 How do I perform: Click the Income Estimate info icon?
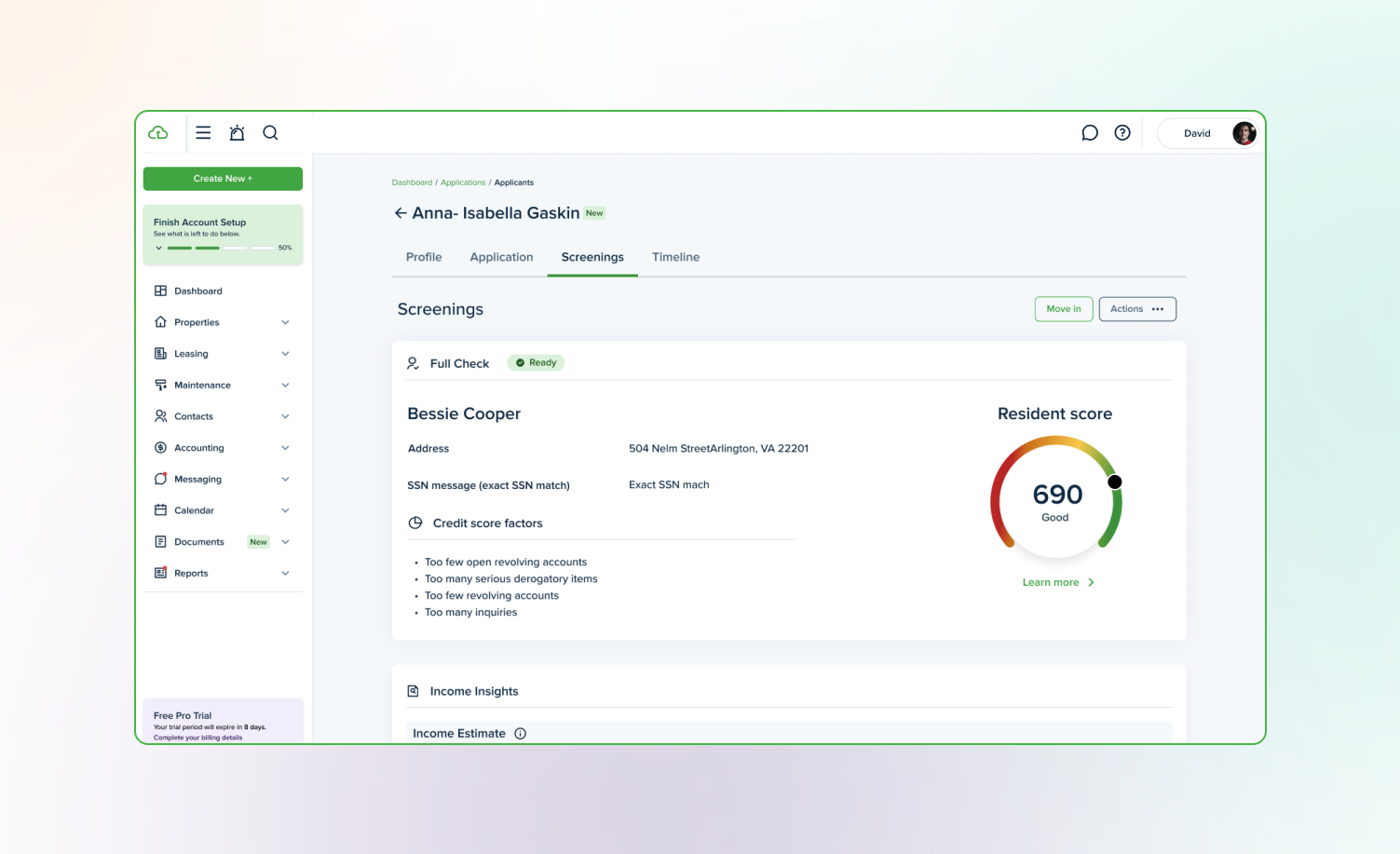[521, 734]
